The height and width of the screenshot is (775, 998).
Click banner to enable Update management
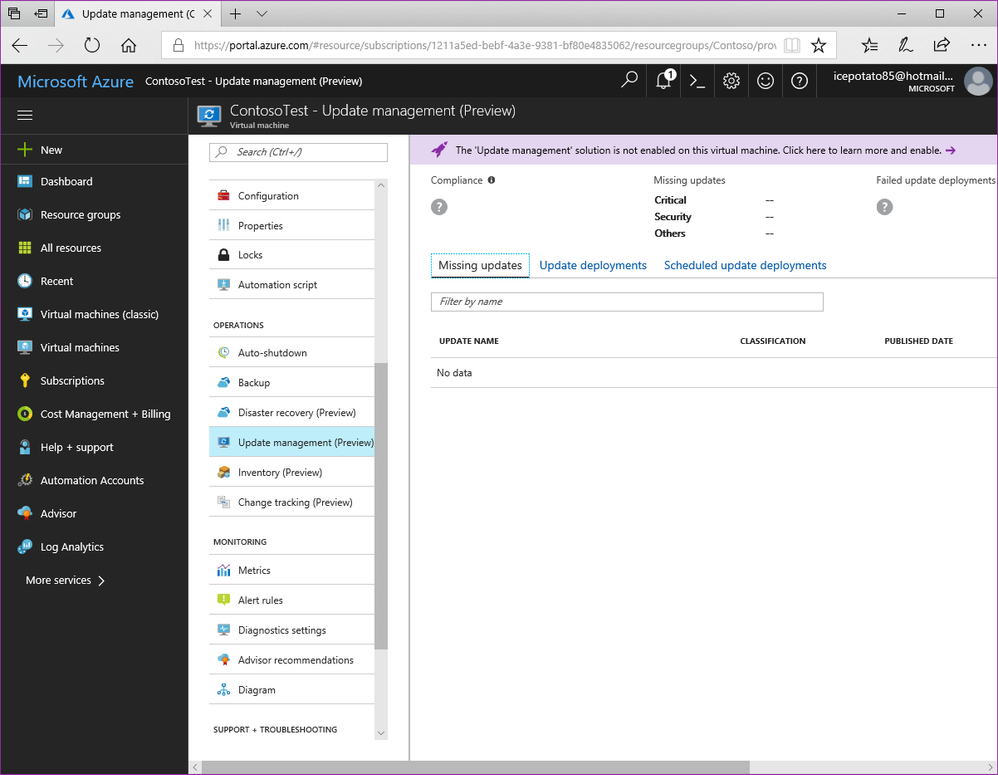[x=703, y=150]
